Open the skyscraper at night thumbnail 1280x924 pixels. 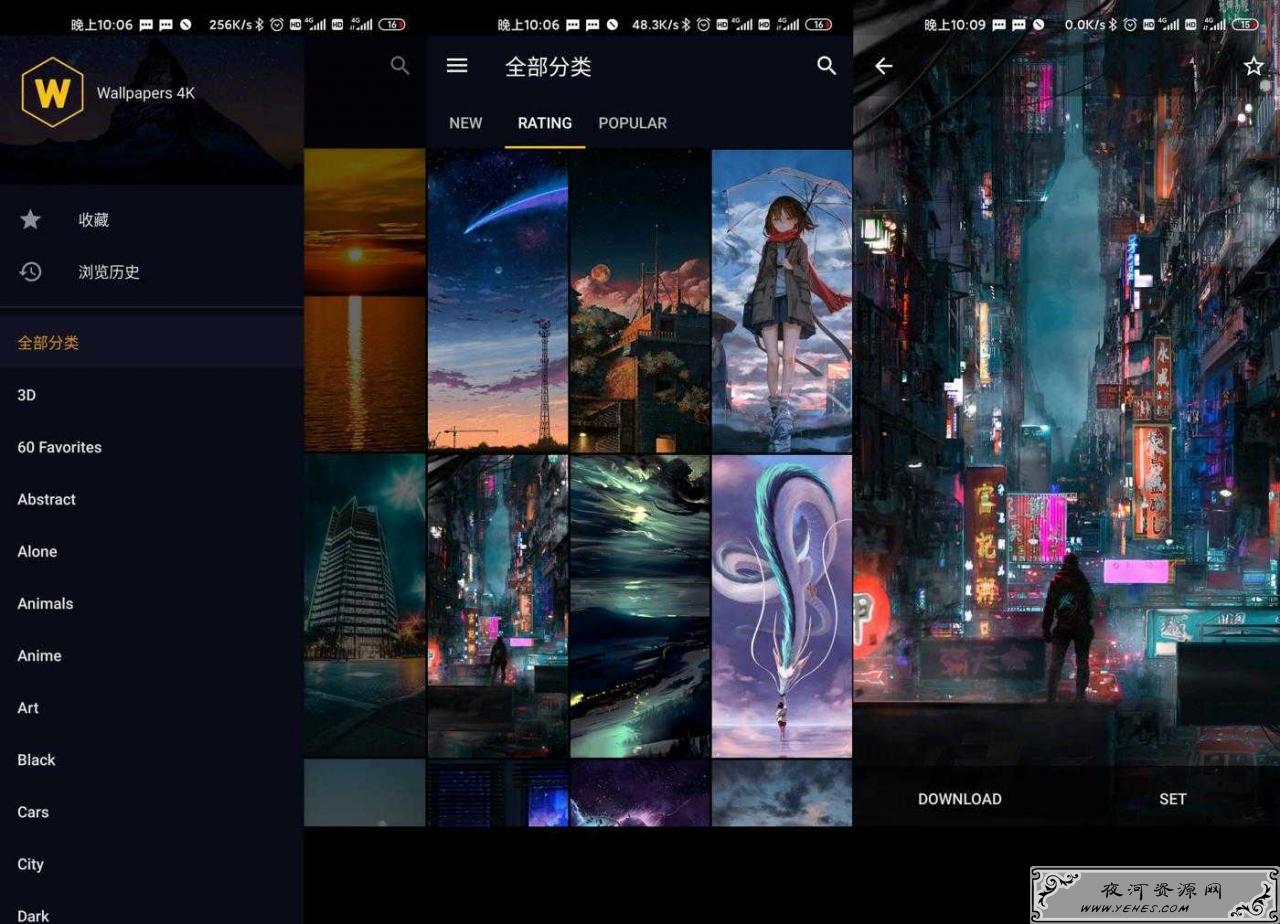[365, 606]
